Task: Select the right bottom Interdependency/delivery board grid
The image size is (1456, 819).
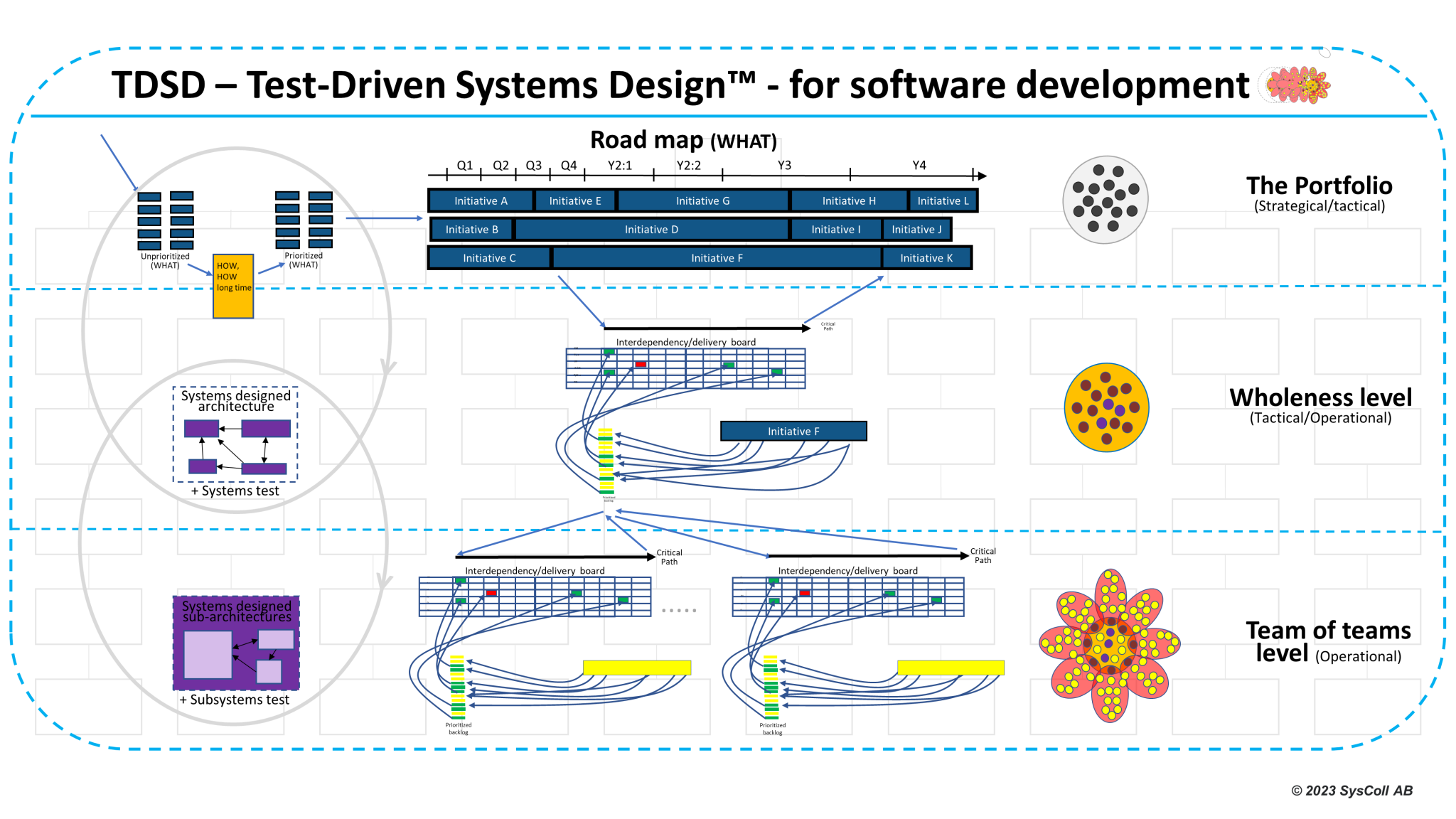Action: (x=848, y=597)
